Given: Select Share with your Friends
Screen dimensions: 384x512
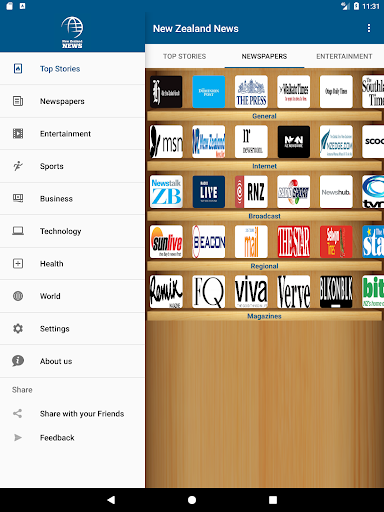Looking at the screenshot, I should point(72,414).
